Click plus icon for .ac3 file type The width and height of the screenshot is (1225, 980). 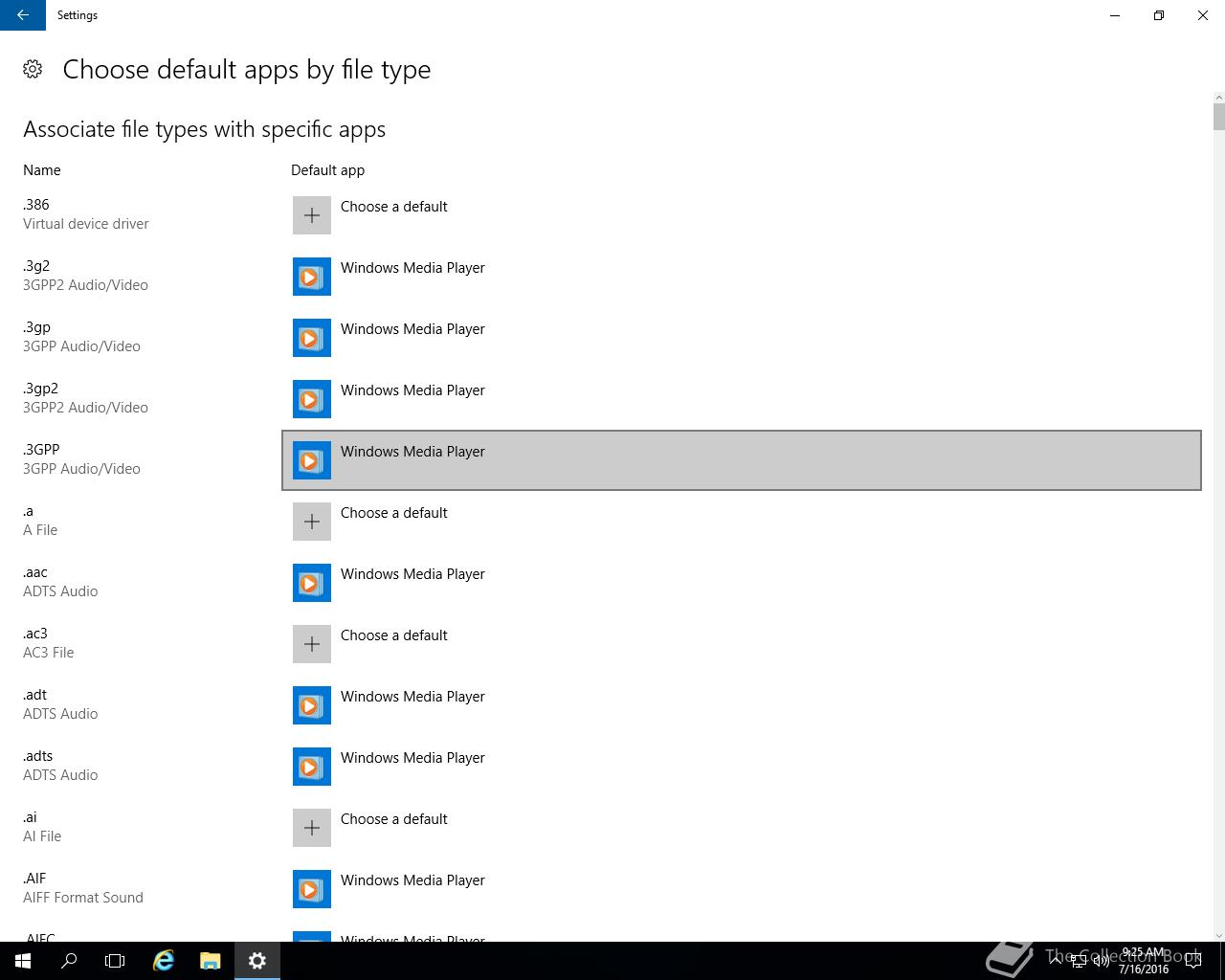tap(312, 644)
